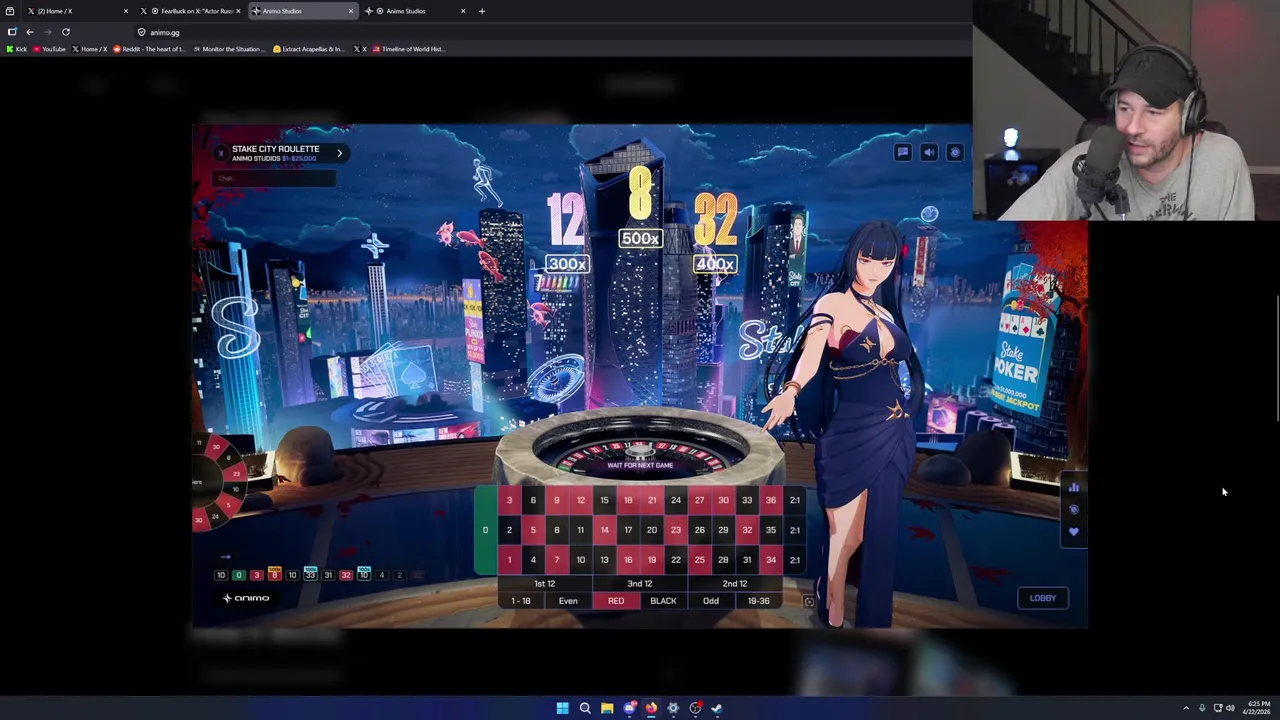Viewport: 1280px width, 720px height.
Task: Open the page's vertical scrollbar thumb
Action: click(x=1276, y=360)
